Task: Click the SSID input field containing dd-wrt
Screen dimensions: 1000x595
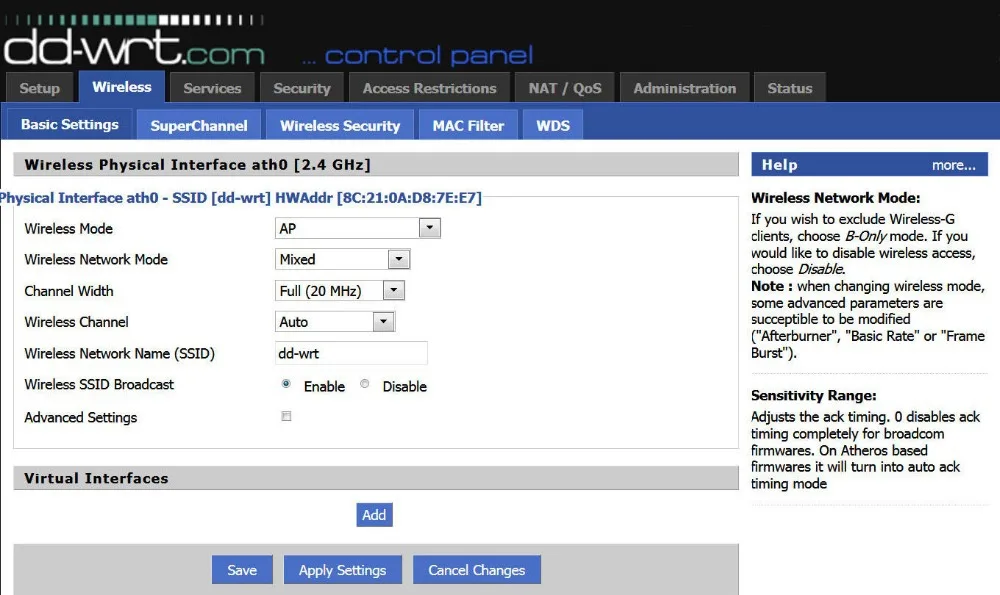Action: click(x=351, y=353)
